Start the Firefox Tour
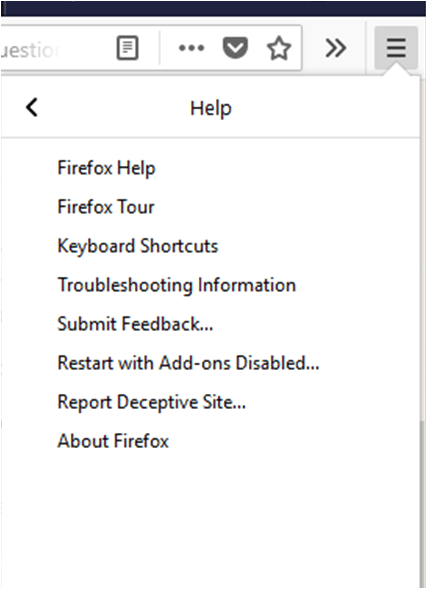This screenshot has height=589, width=427. coord(106,207)
